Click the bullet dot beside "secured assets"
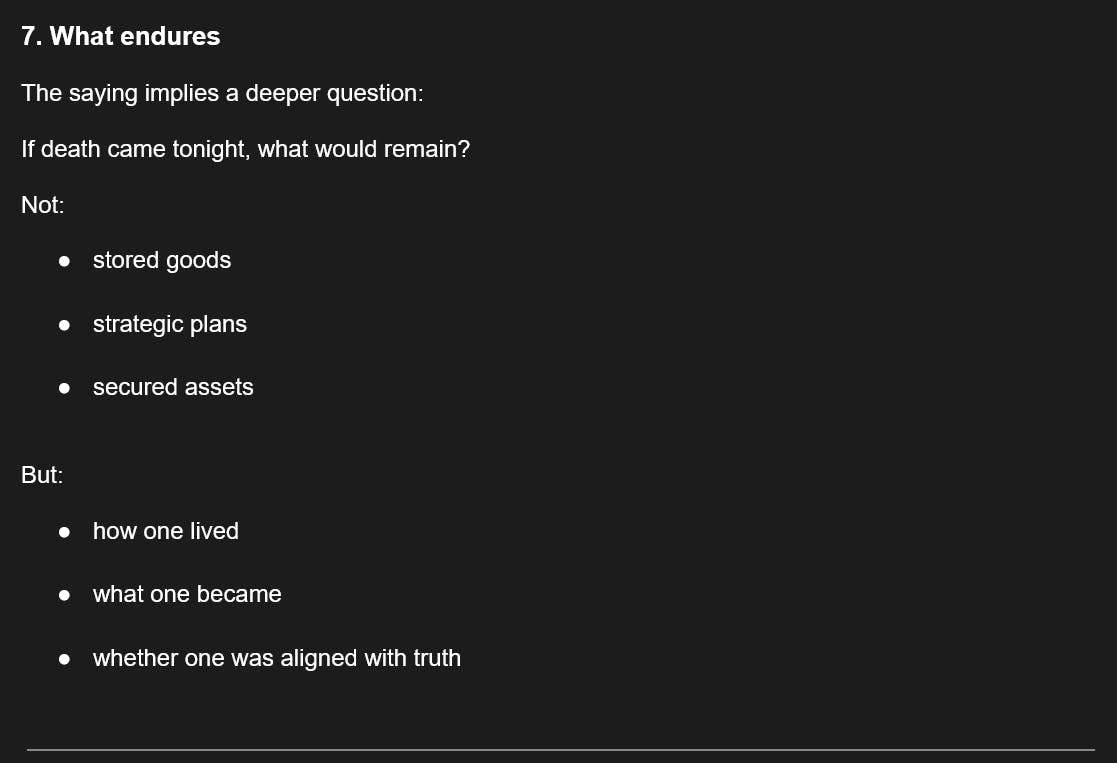 coord(64,388)
